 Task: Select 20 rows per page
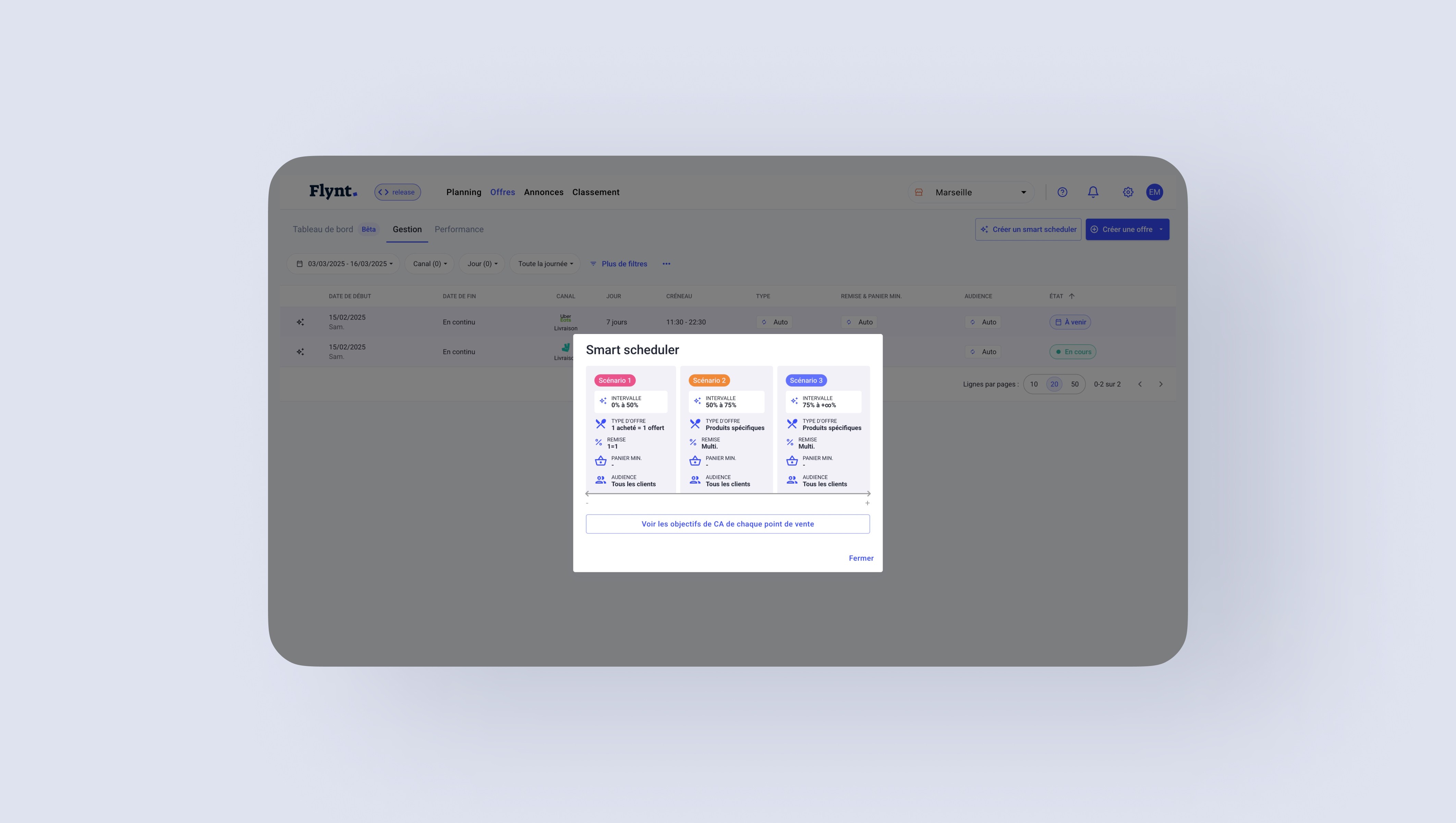pyautogui.click(x=1054, y=384)
